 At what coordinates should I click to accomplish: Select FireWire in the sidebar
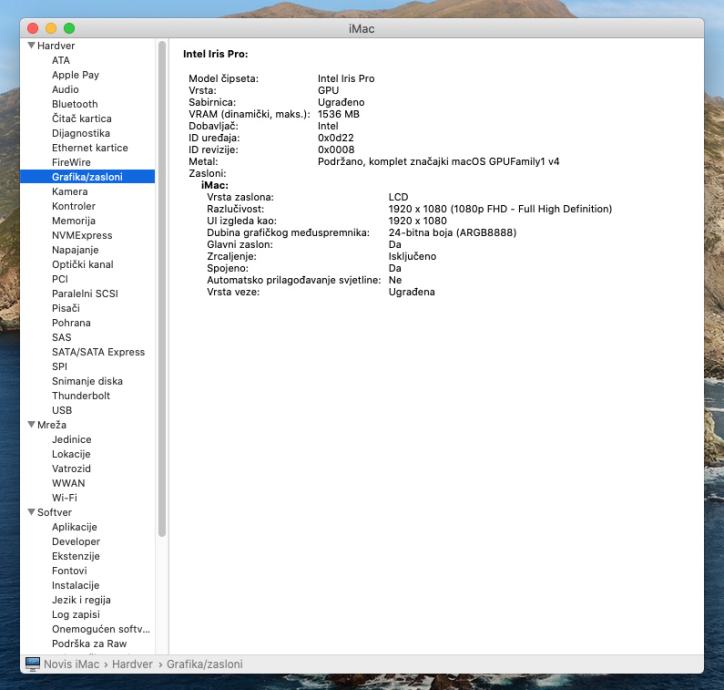[x=71, y=162]
